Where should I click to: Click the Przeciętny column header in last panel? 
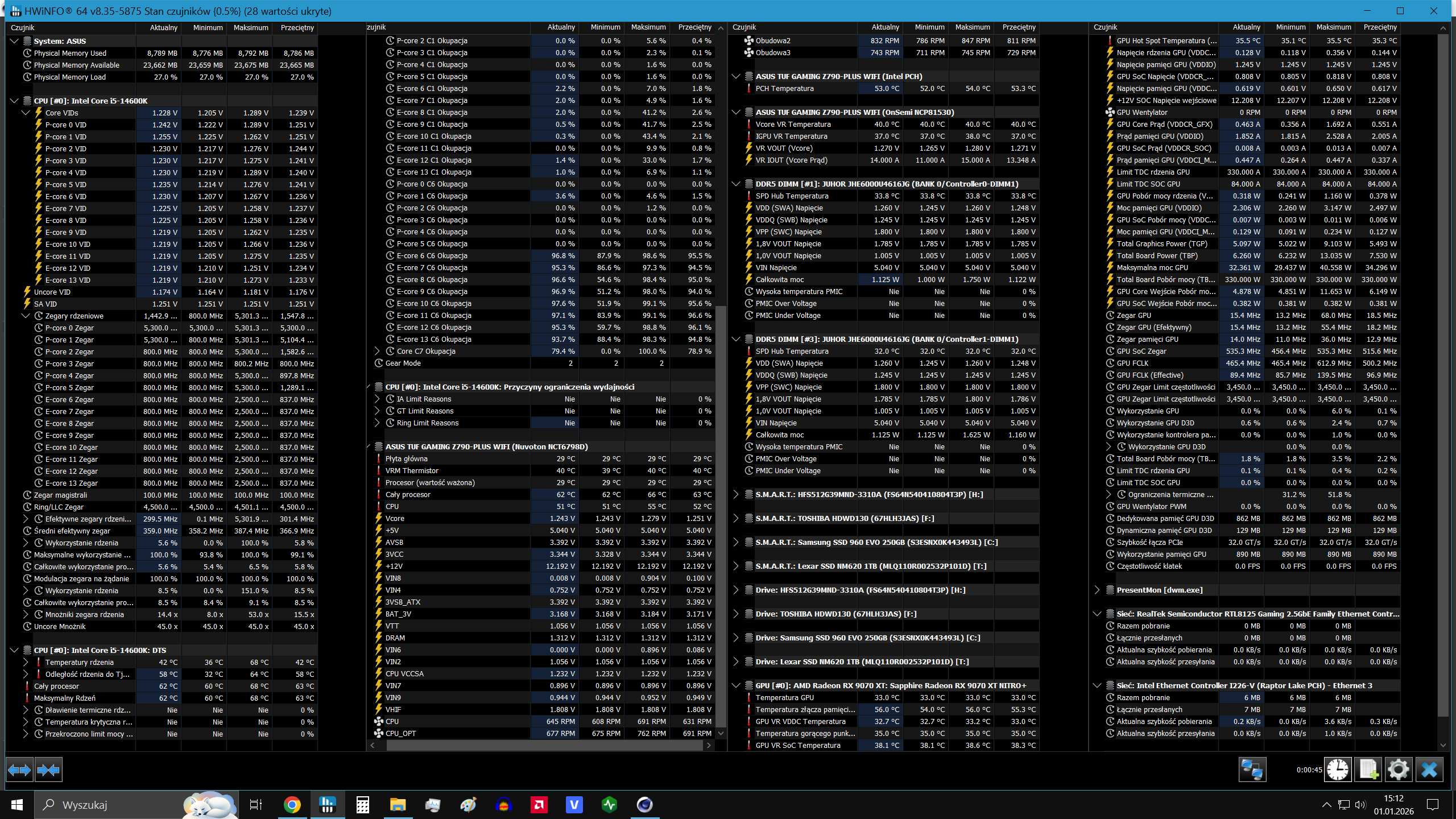pos(1380,27)
